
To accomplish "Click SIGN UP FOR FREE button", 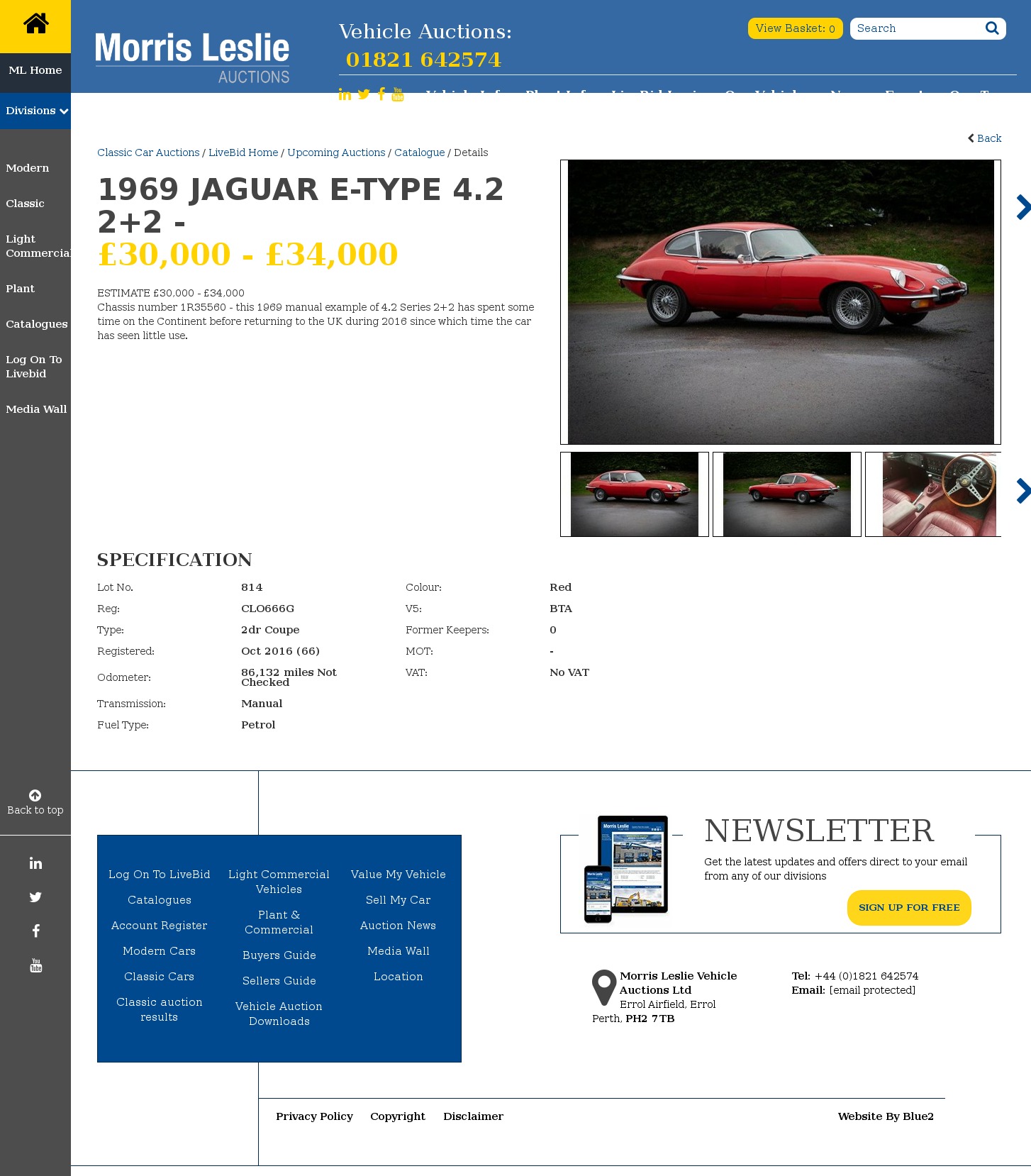I will click(909, 908).
